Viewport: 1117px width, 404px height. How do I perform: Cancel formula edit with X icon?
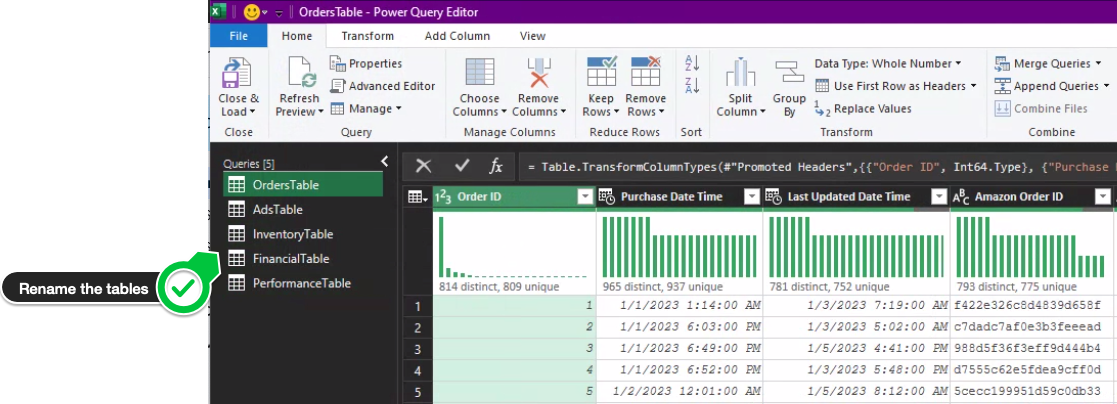[x=423, y=166]
